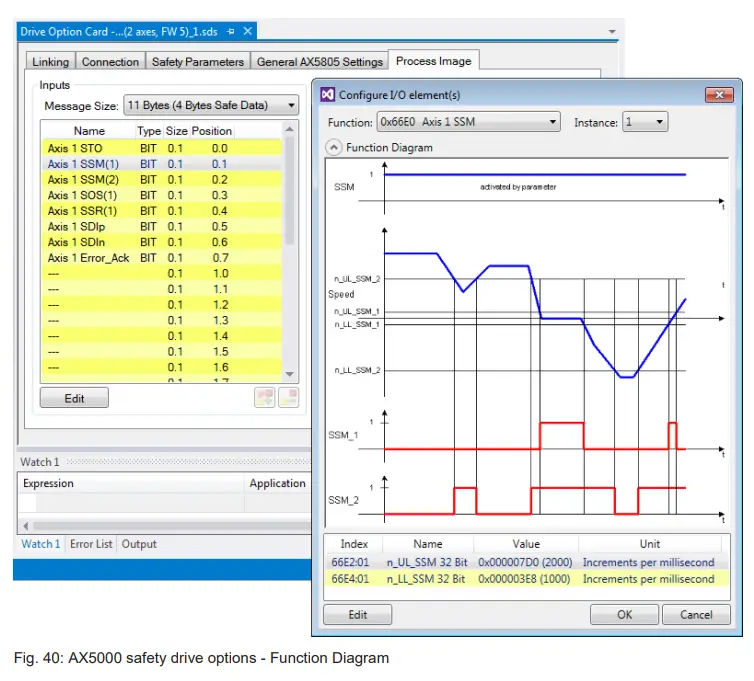Select the Axis 1 STO row
Image resolution: width=754 pixels, height=681 pixels.
(x=162, y=148)
